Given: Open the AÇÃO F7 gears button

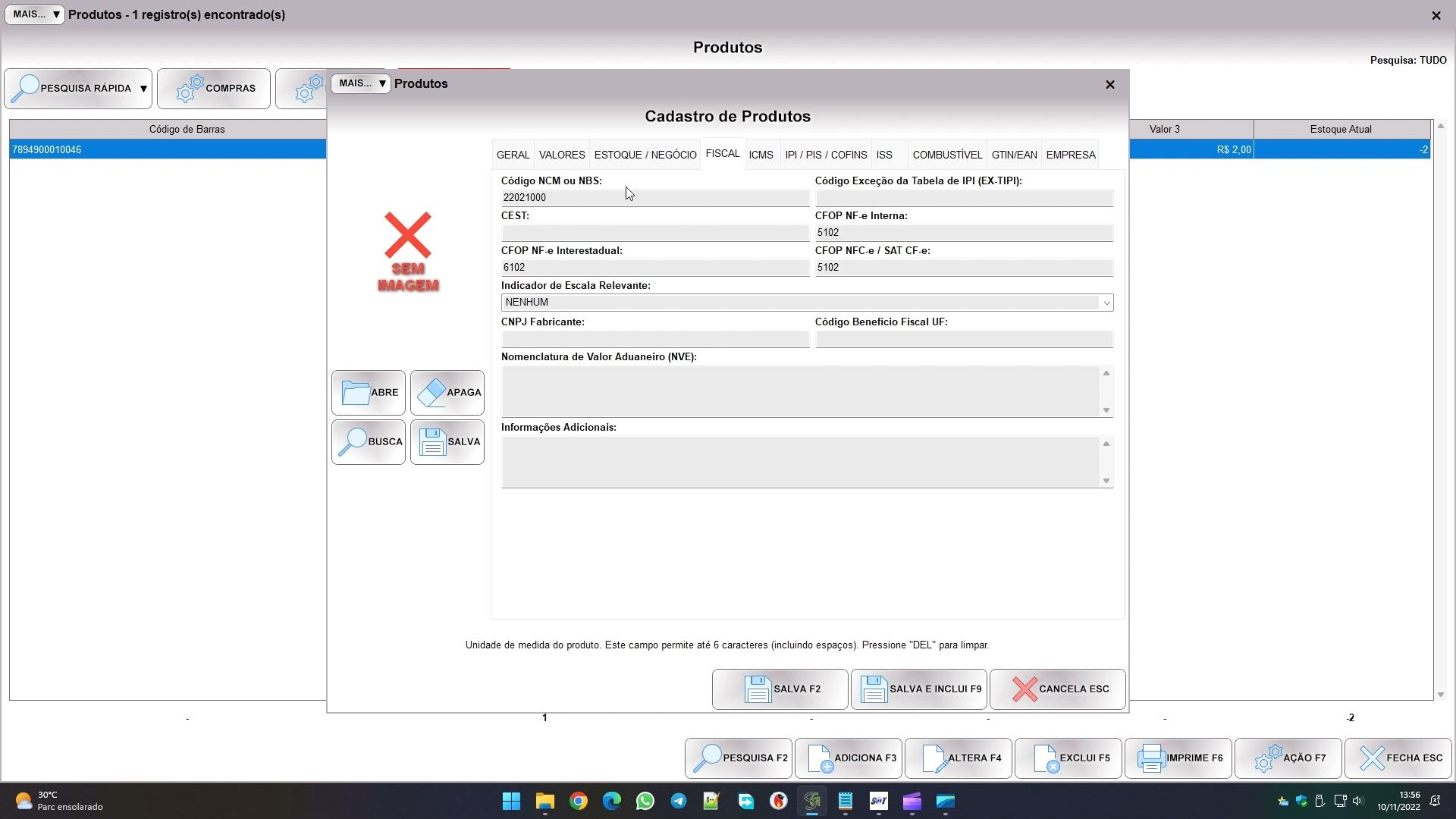Looking at the screenshot, I should coord(1288,758).
